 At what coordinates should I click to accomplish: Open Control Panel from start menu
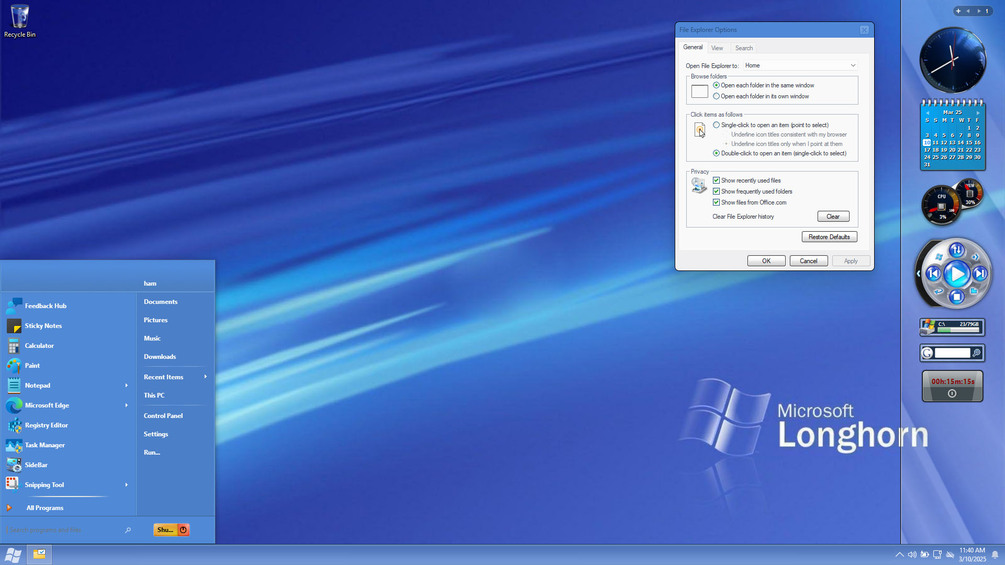(163, 416)
